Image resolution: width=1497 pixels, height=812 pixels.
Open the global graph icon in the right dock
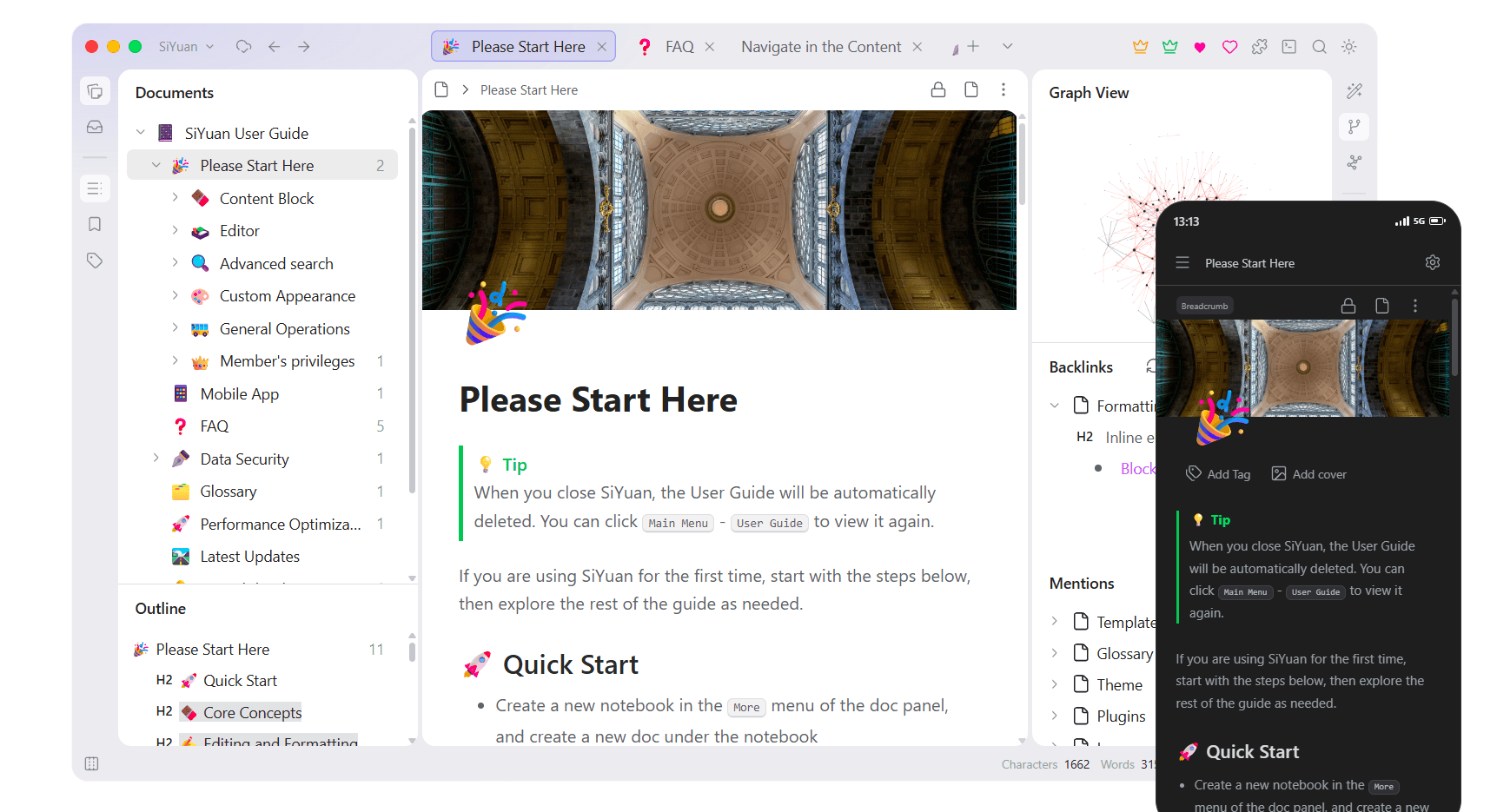pyautogui.click(x=1355, y=162)
